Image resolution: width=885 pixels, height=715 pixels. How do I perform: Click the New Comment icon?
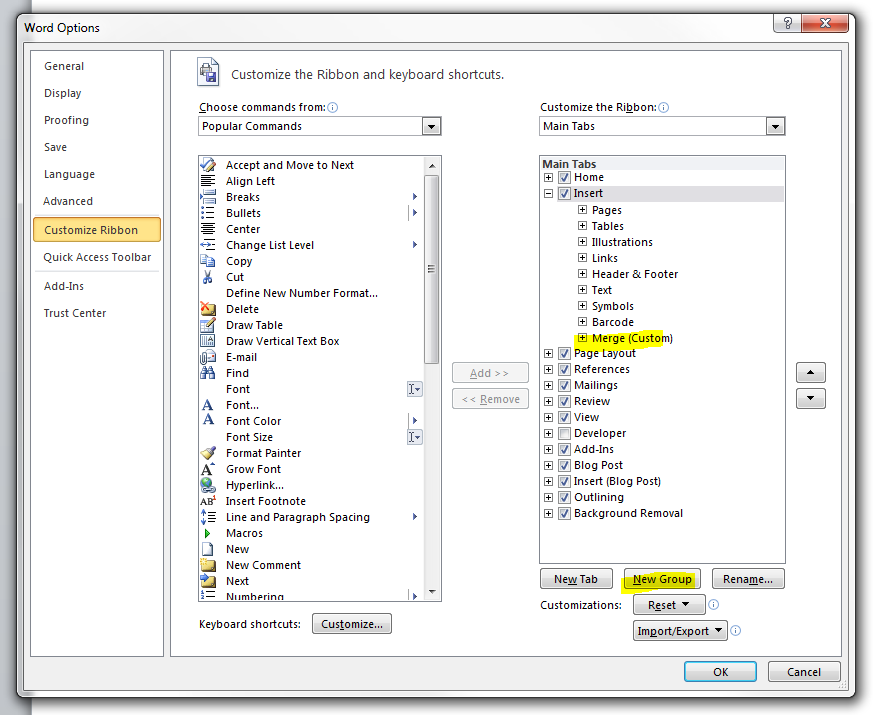tap(208, 565)
